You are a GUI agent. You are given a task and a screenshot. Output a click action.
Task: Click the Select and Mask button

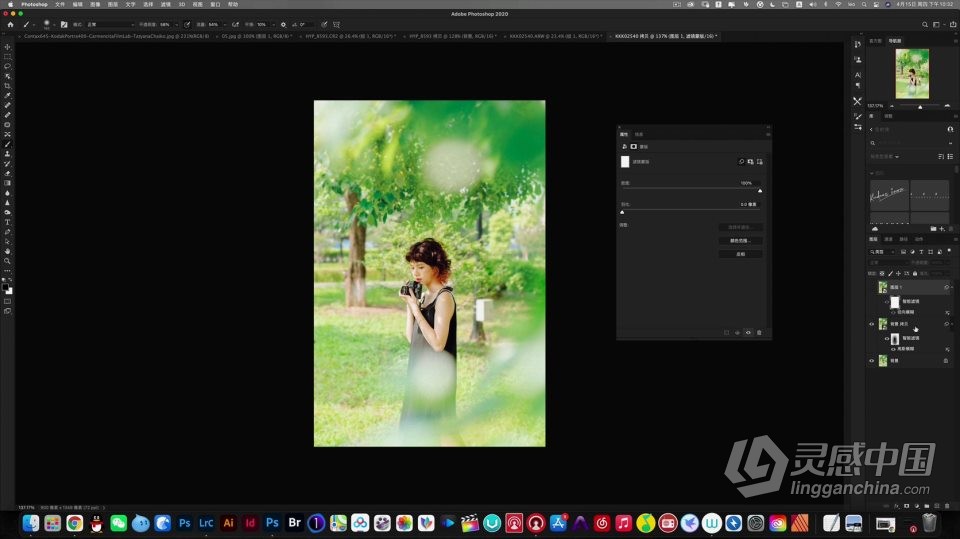[x=741, y=227]
